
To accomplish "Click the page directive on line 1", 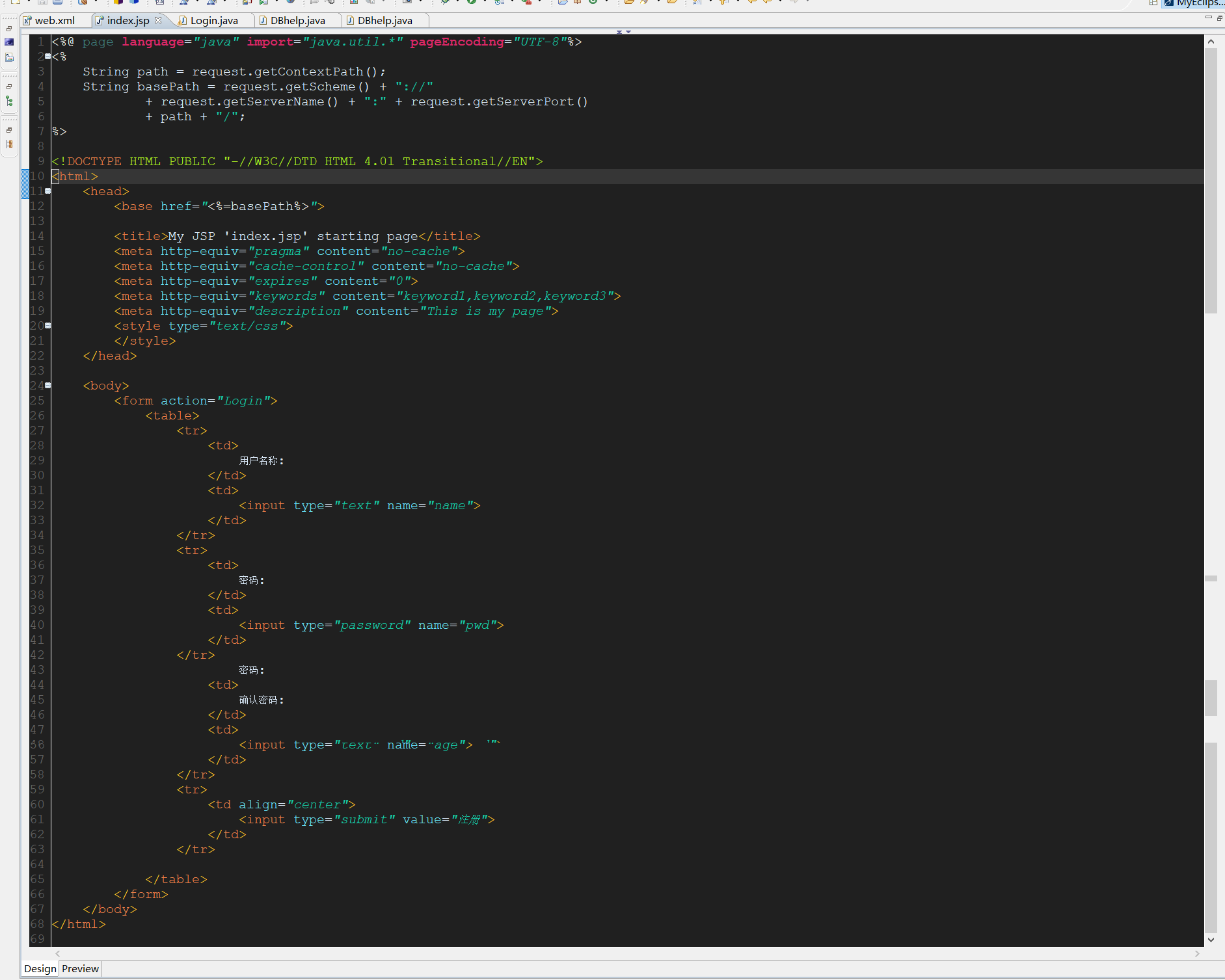I will click(x=317, y=42).
